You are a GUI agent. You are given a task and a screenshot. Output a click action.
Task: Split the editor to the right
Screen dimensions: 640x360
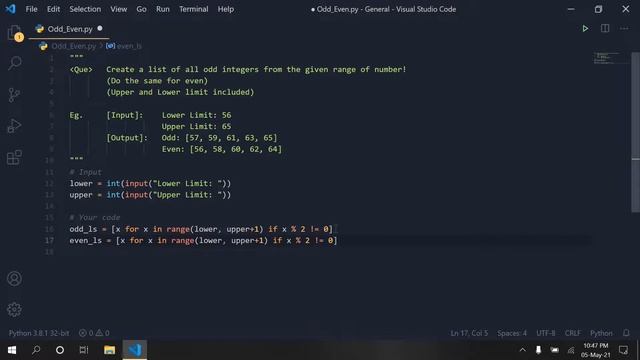[x=605, y=29]
